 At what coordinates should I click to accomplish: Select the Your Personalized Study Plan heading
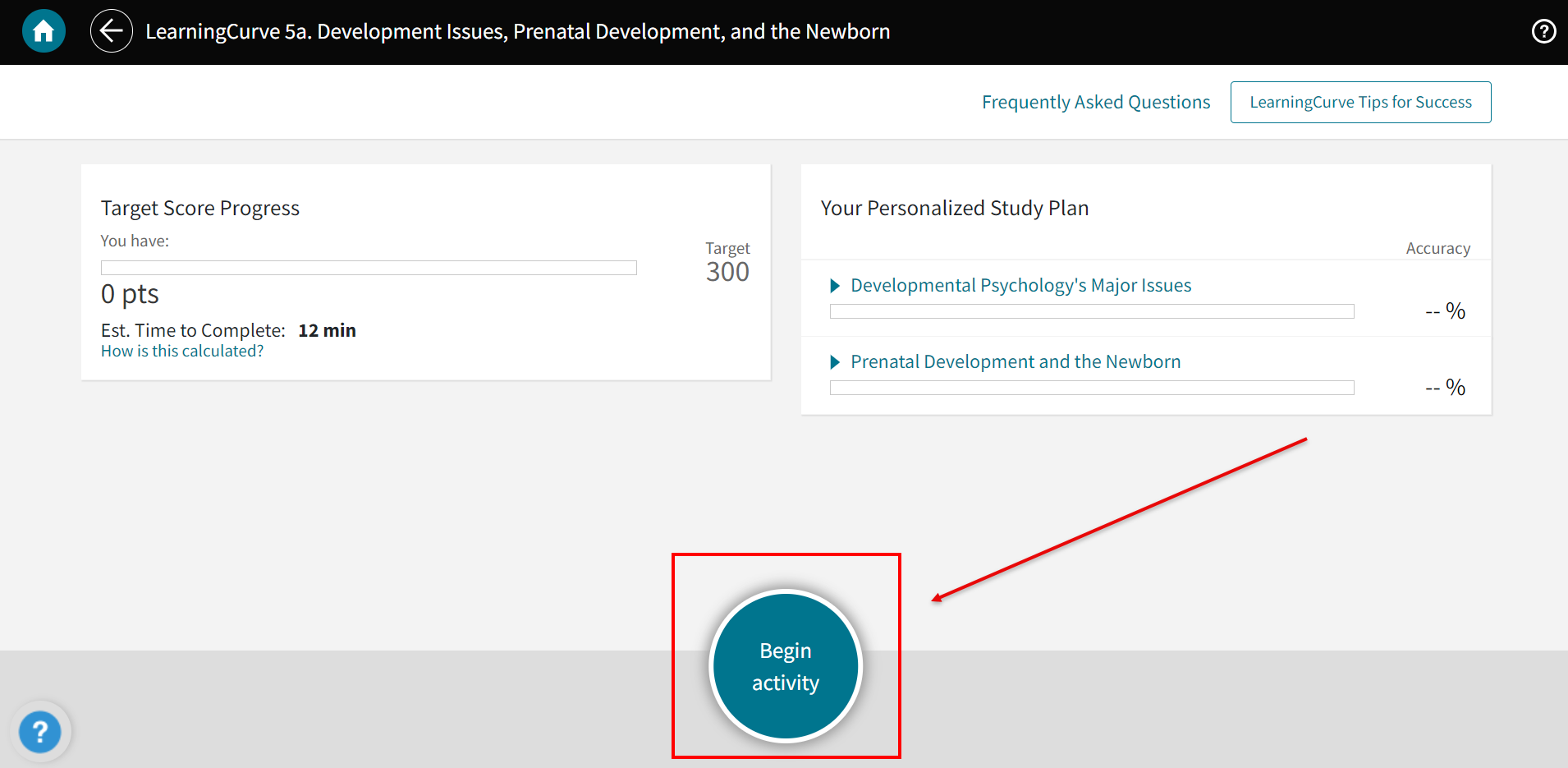[954, 208]
